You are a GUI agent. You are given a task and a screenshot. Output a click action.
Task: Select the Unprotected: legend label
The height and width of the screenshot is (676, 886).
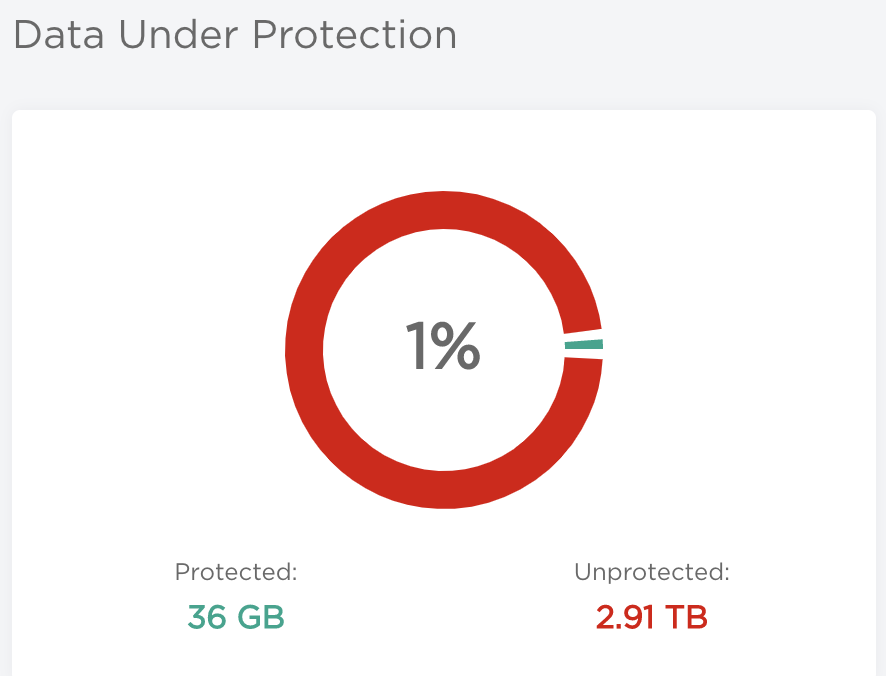tap(652, 572)
